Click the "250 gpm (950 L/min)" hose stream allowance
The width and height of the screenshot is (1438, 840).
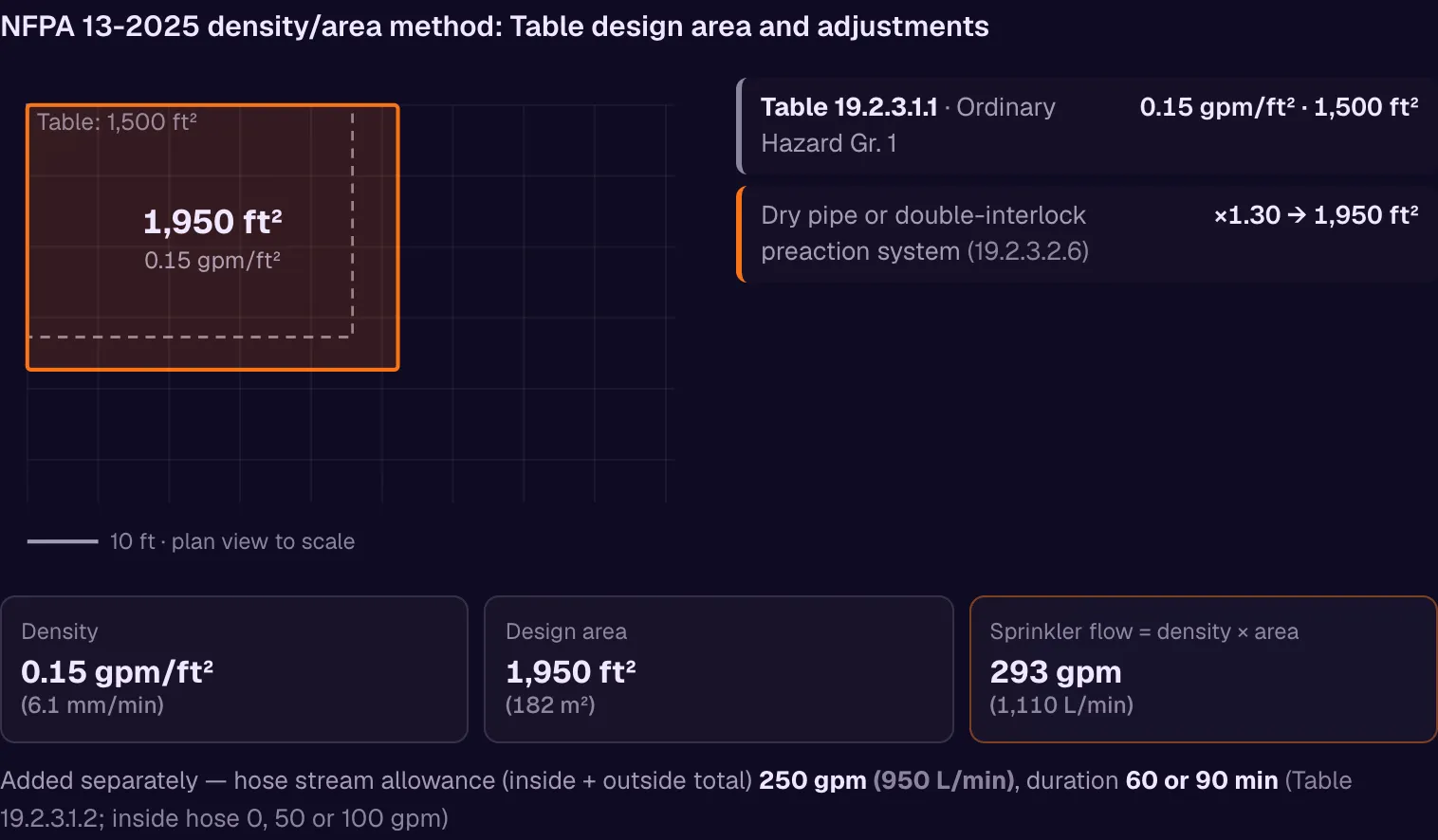887,780
